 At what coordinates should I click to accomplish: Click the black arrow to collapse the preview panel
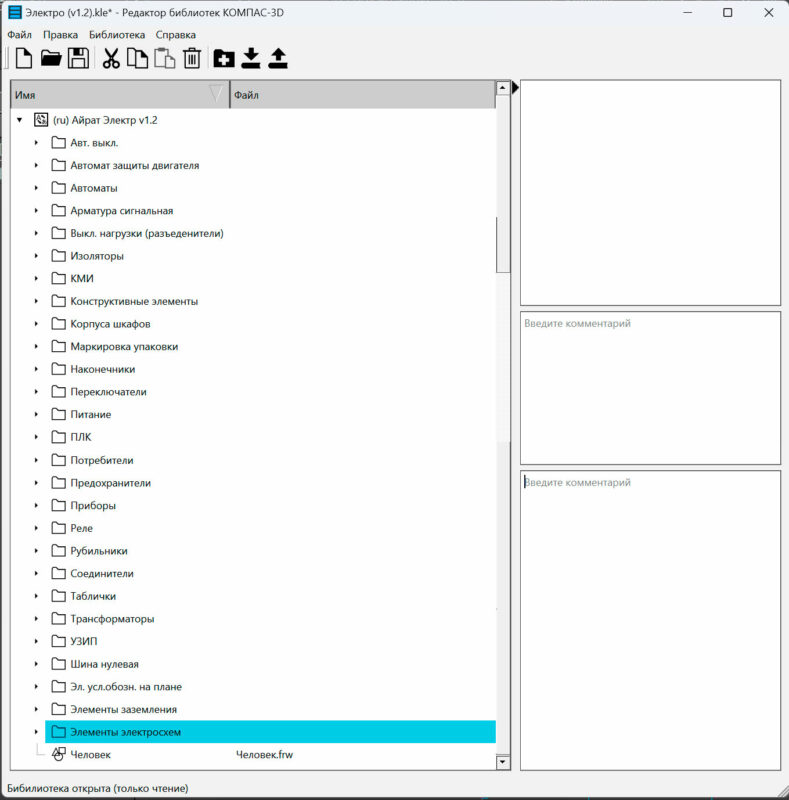(x=515, y=88)
